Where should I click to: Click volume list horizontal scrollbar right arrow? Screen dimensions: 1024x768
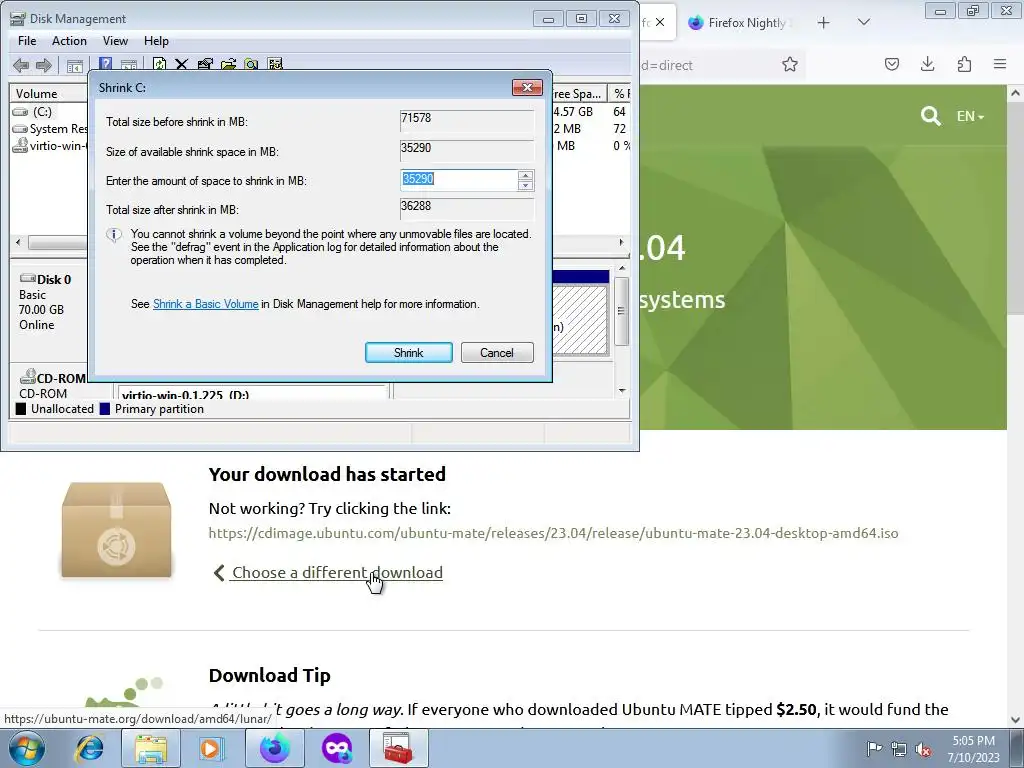[x=621, y=242]
